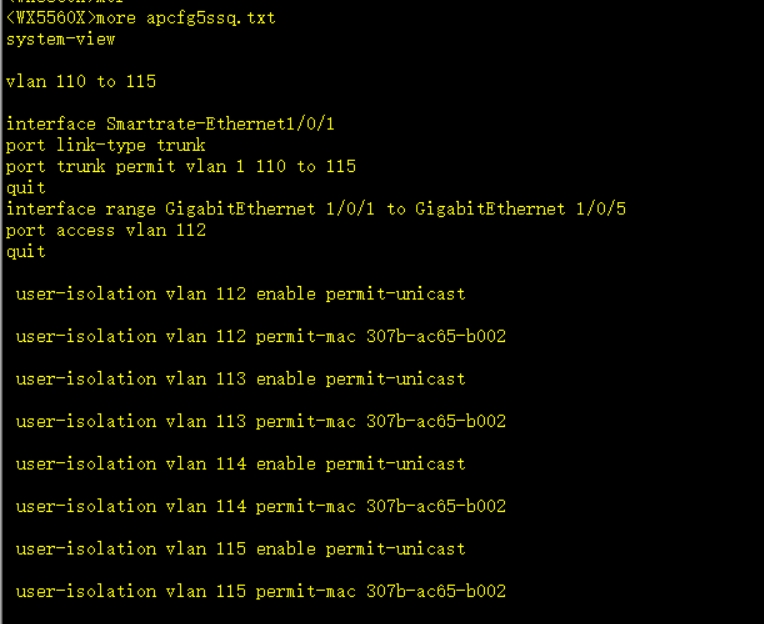The width and height of the screenshot is (764, 624).
Task: Click the MAC address on vlan 112 permit-mac line
Action: pyautogui.click(x=436, y=336)
